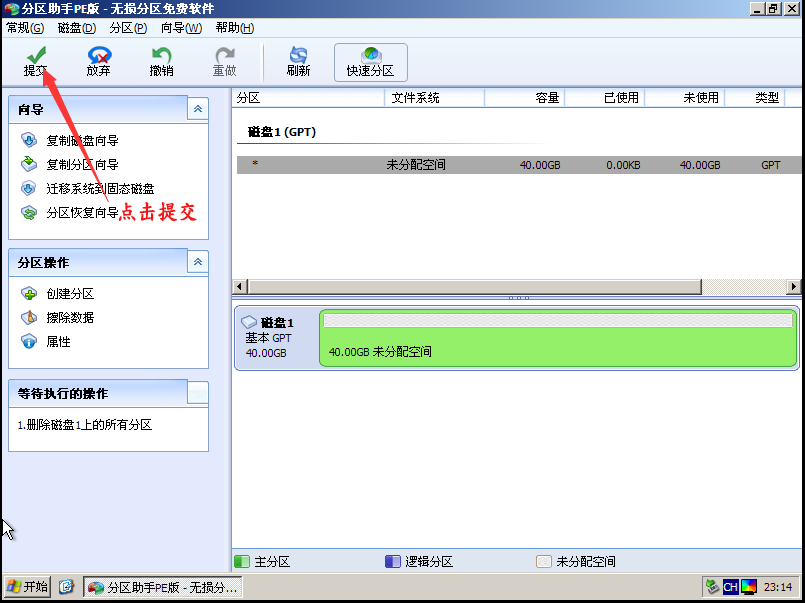Toggle the 等待执行的操作 panel header button
This screenshot has height=603, width=805.
click(x=198, y=393)
